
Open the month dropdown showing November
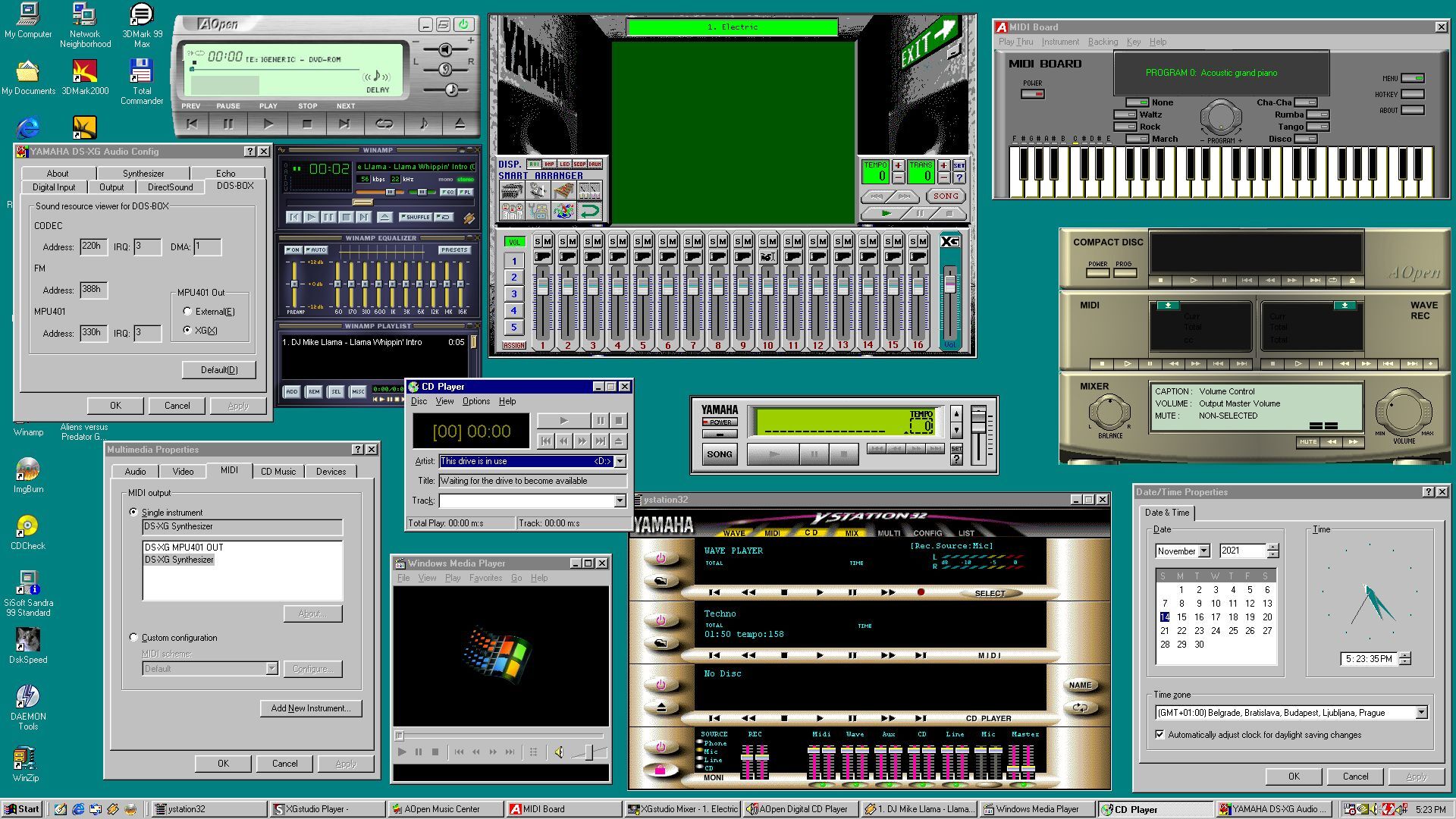coord(1204,551)
